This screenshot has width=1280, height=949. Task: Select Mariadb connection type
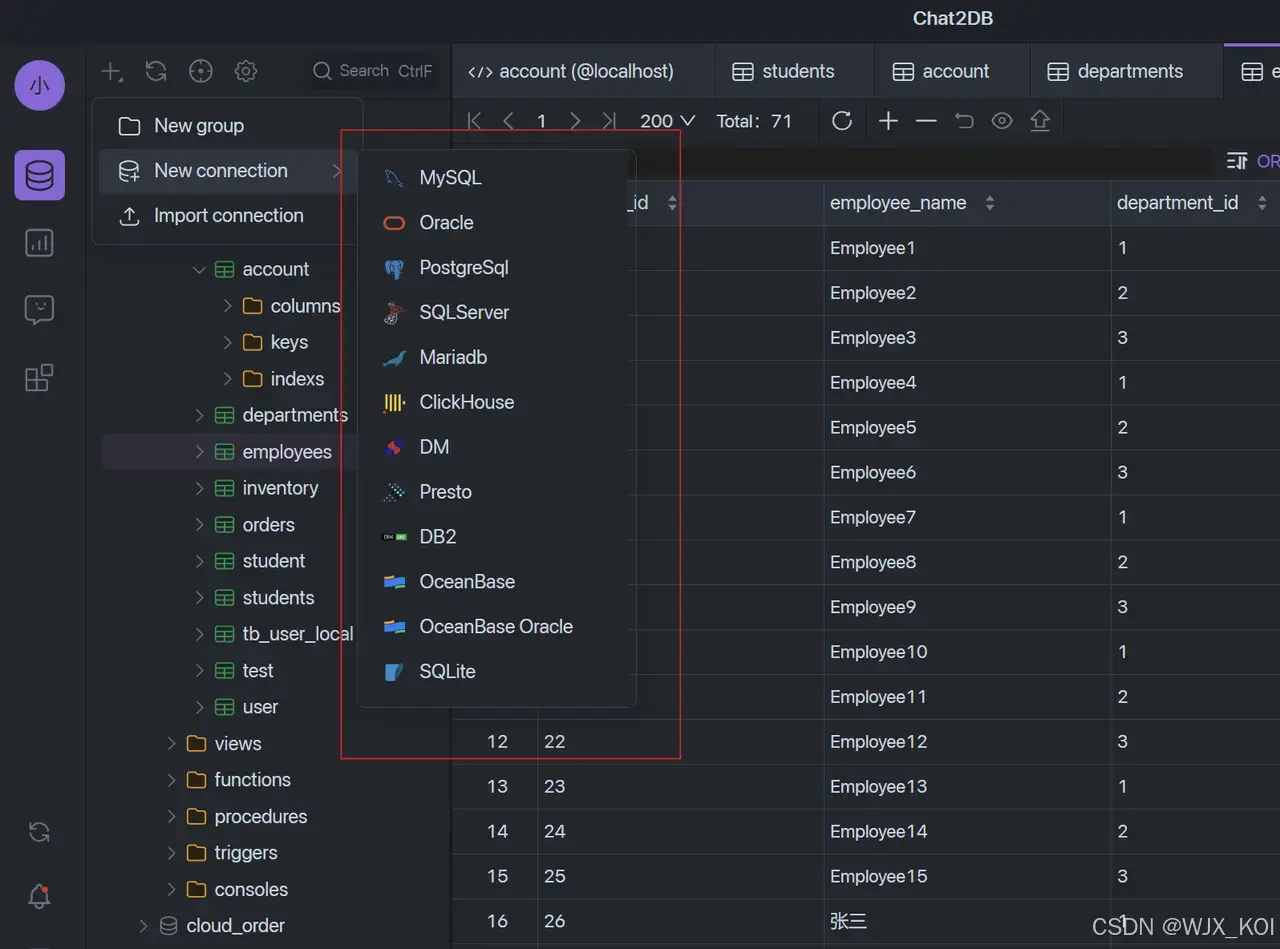(497, 358)
